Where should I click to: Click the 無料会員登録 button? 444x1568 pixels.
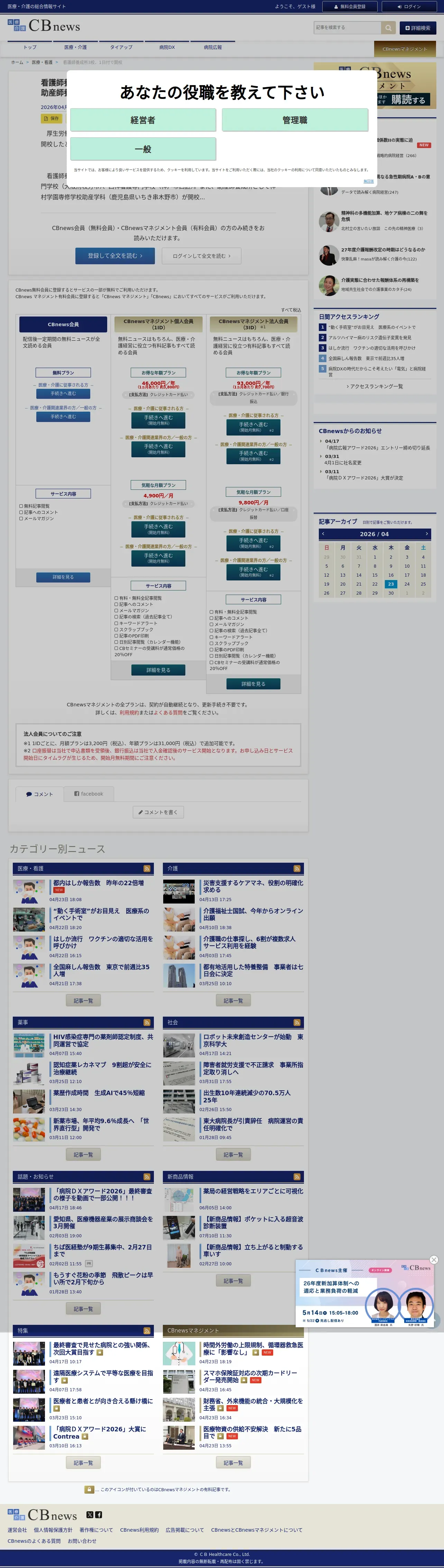pos(350,7)
